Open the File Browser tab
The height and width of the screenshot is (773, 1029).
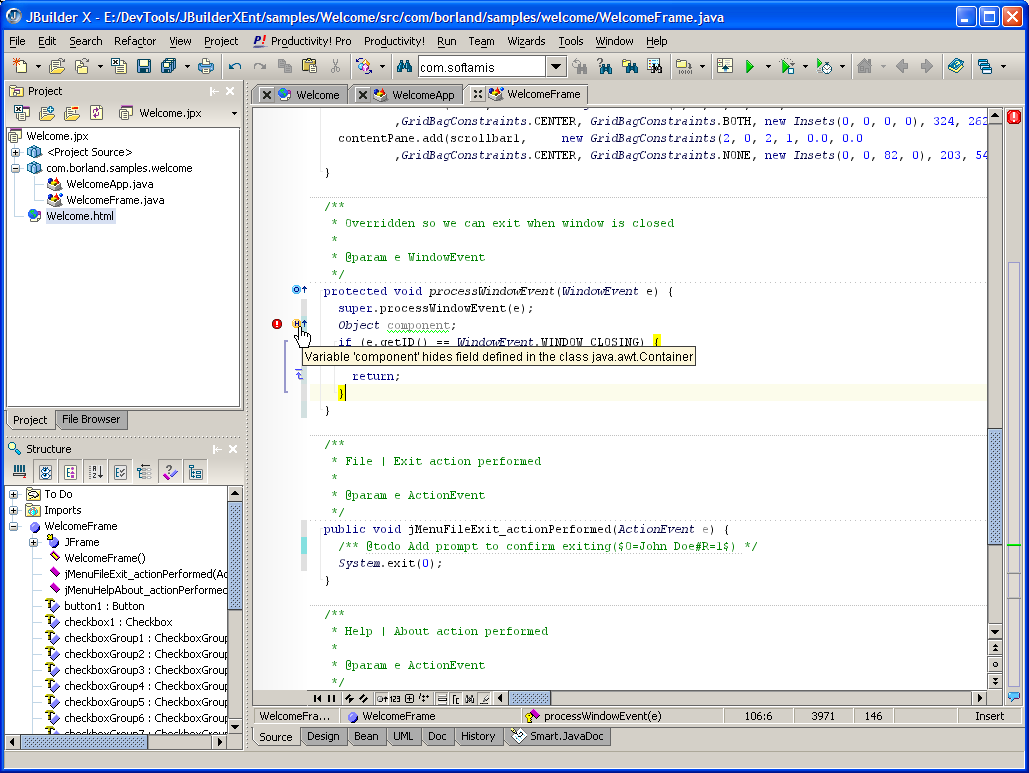point(91,420)
